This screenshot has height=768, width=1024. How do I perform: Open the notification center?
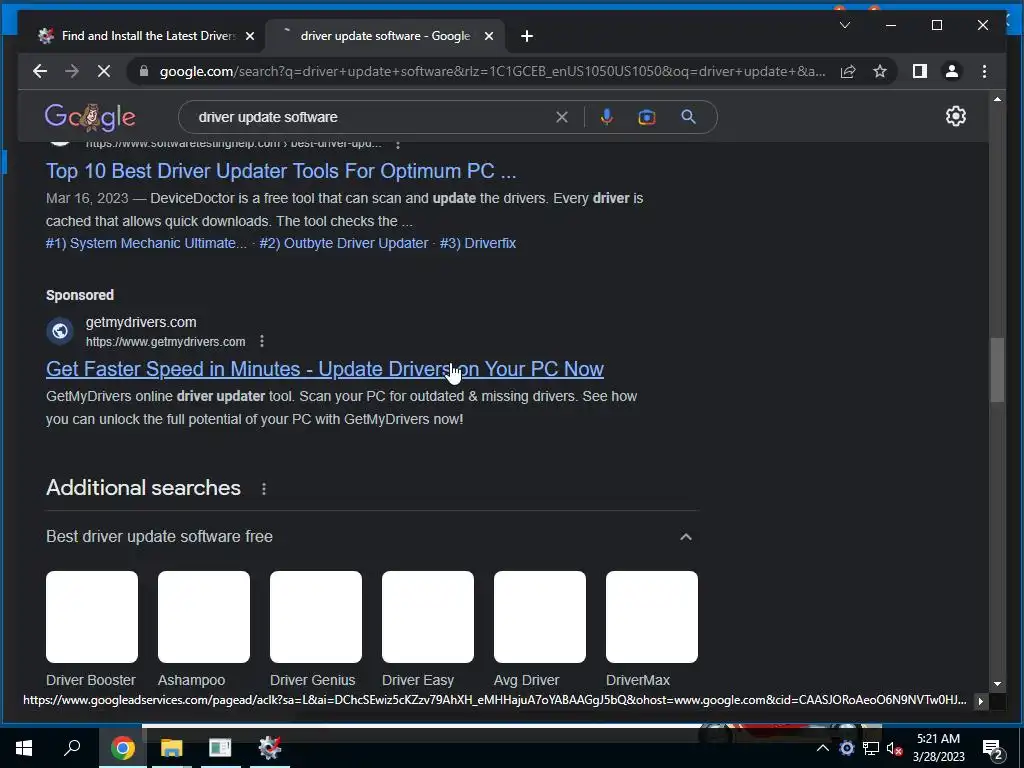(x=993, y=748)
